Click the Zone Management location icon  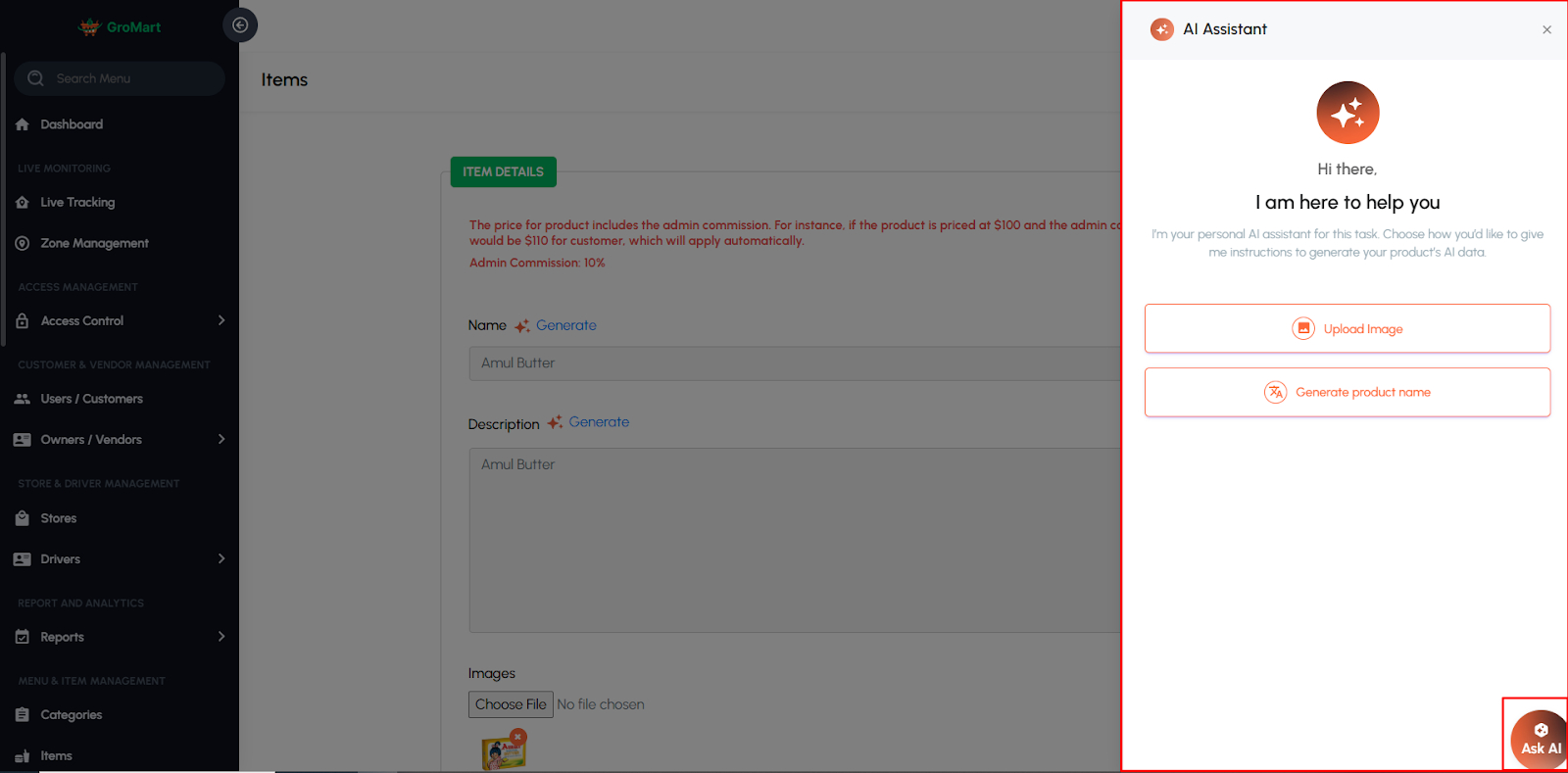click(23, 243)
